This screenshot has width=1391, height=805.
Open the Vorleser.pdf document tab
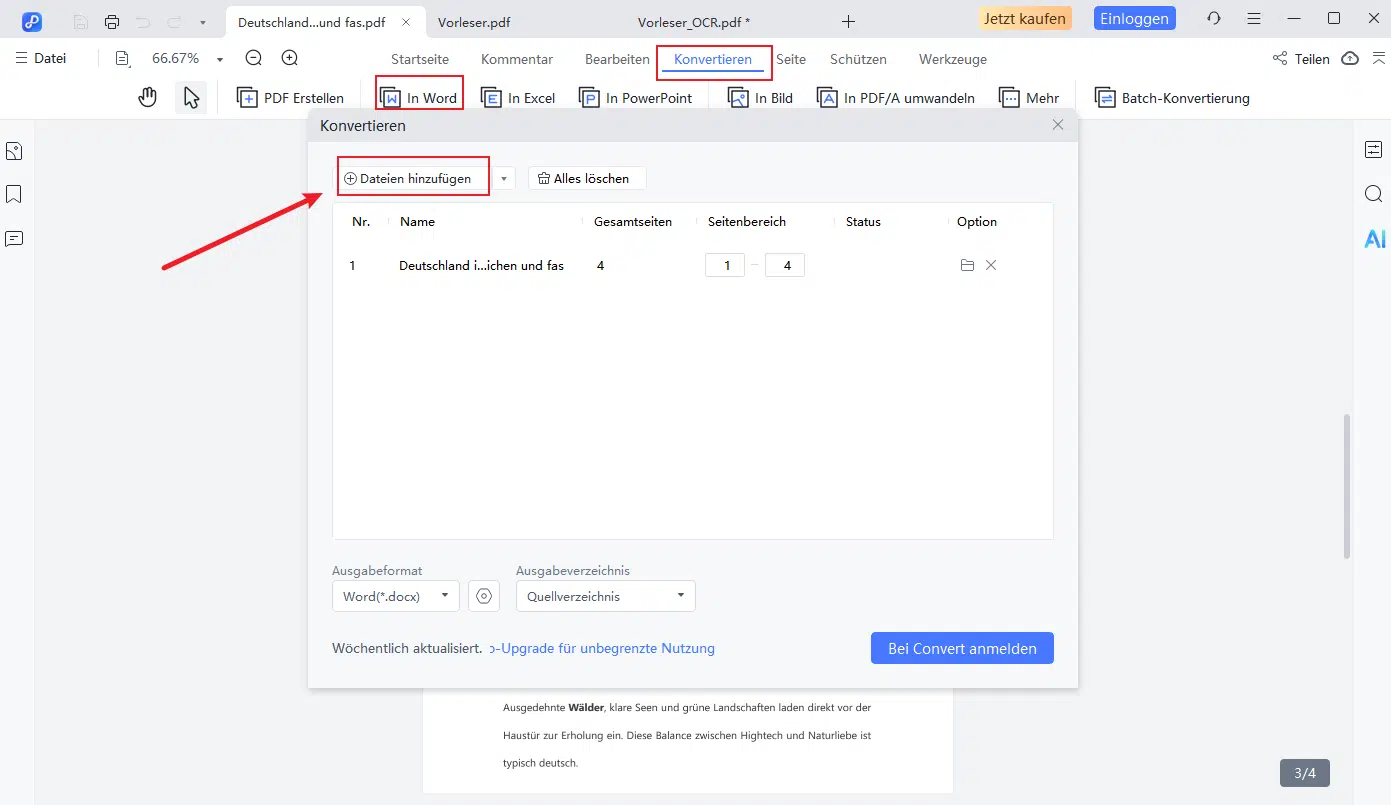pyautogui.click(x=474, y=21)
